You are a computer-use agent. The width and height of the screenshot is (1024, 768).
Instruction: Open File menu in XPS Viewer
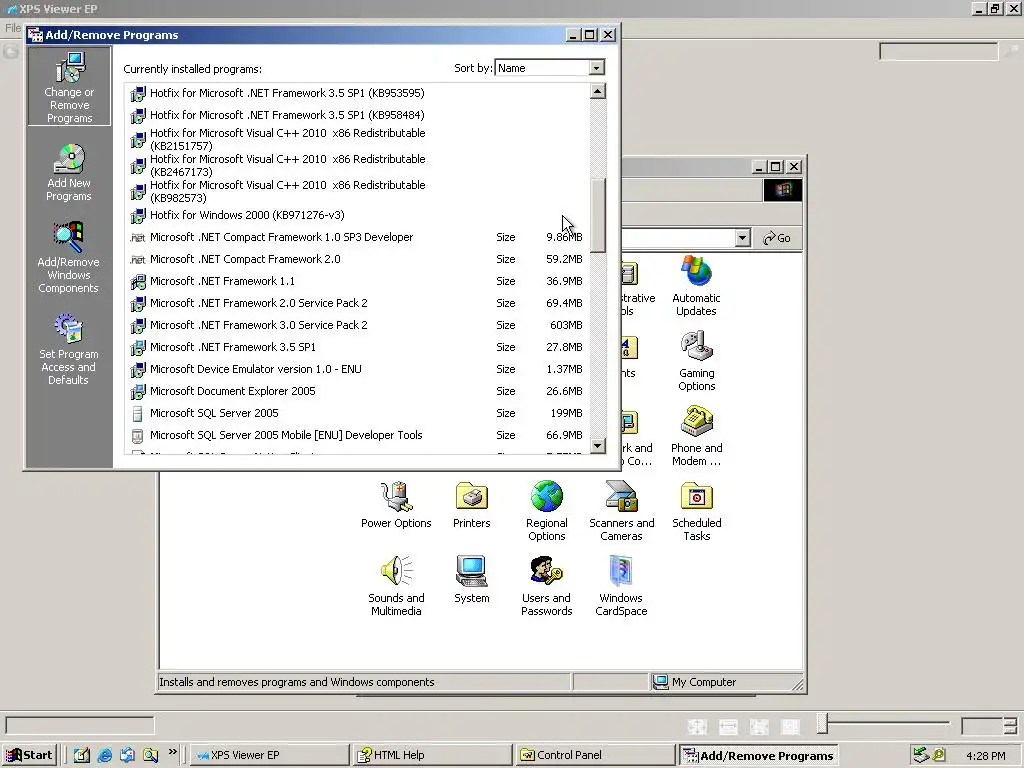click(x=13, y=27)
